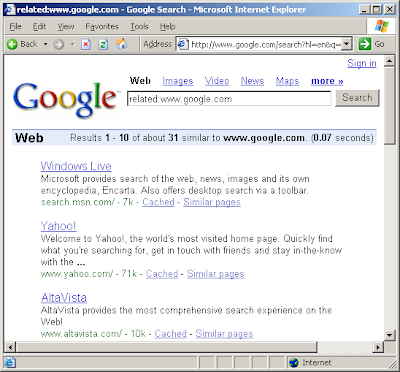Click horizontal scrollbar left arrow
The width and height of the screenshot is (400, 372).
point(10,347)
